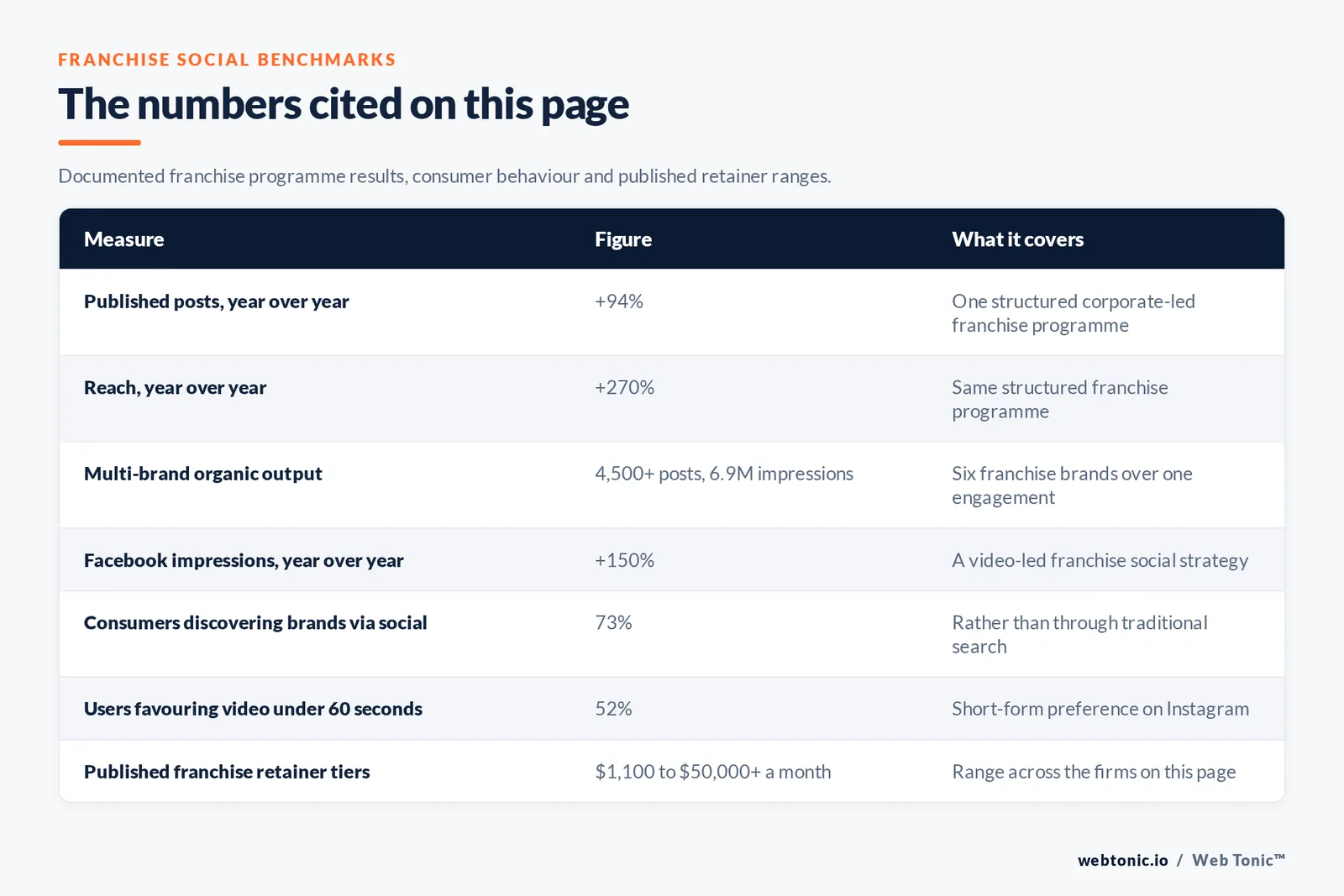Select 'Published franchise retainer tiers' row label
Viewport: 1344px width, 896px height.
(x=227, y=772)
